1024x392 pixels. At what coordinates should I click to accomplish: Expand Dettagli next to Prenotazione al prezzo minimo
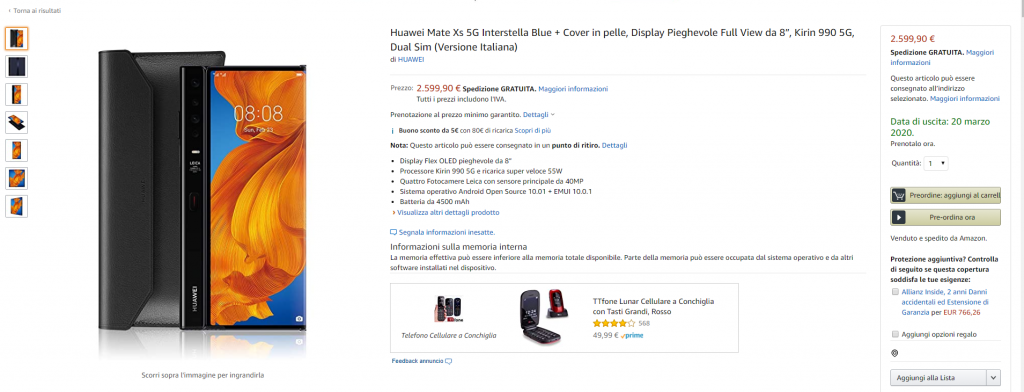pyautogui.click(x=539, y=114)
